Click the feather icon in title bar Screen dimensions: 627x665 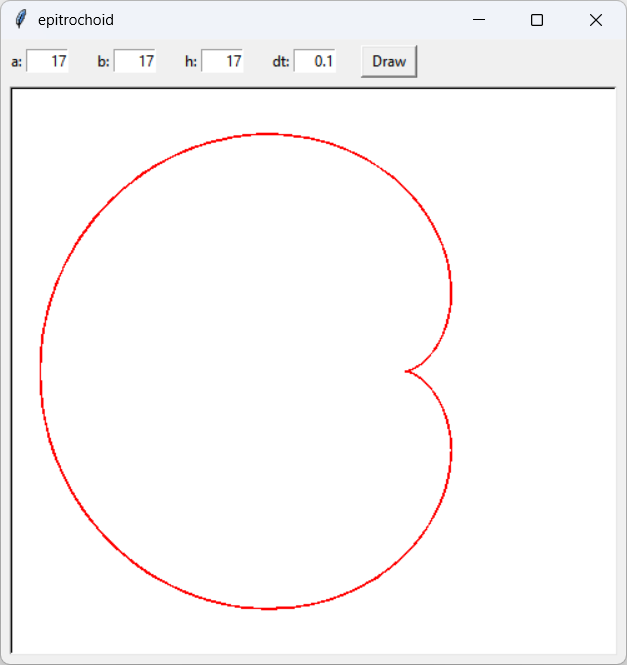pos(20,20)
